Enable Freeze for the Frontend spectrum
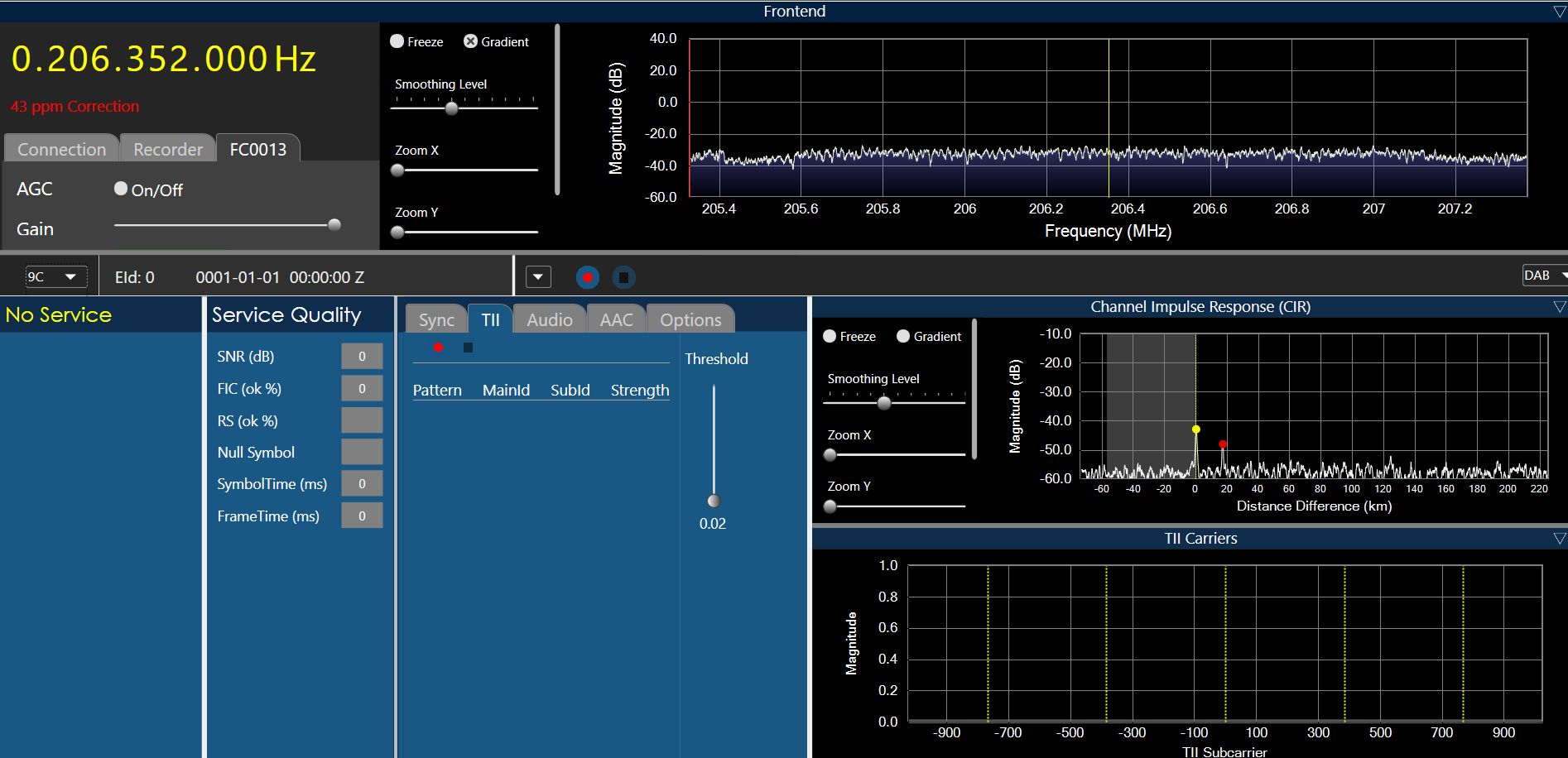Screen dimensions: 1568x758 click(x=397, y=41)
